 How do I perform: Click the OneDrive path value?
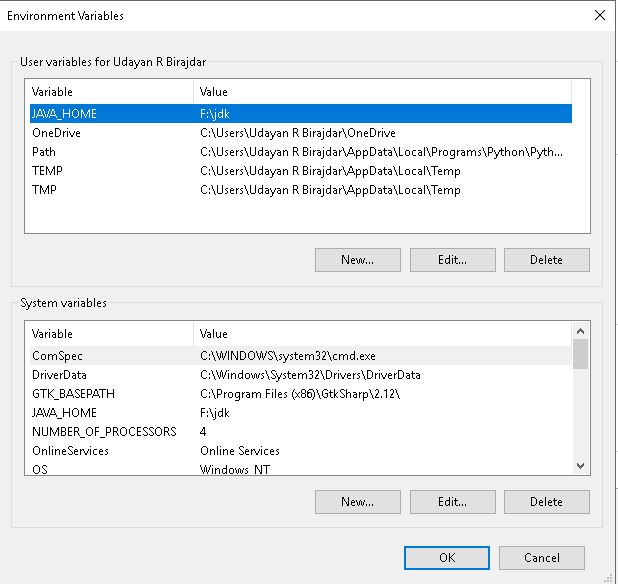[x=298, y=133]
